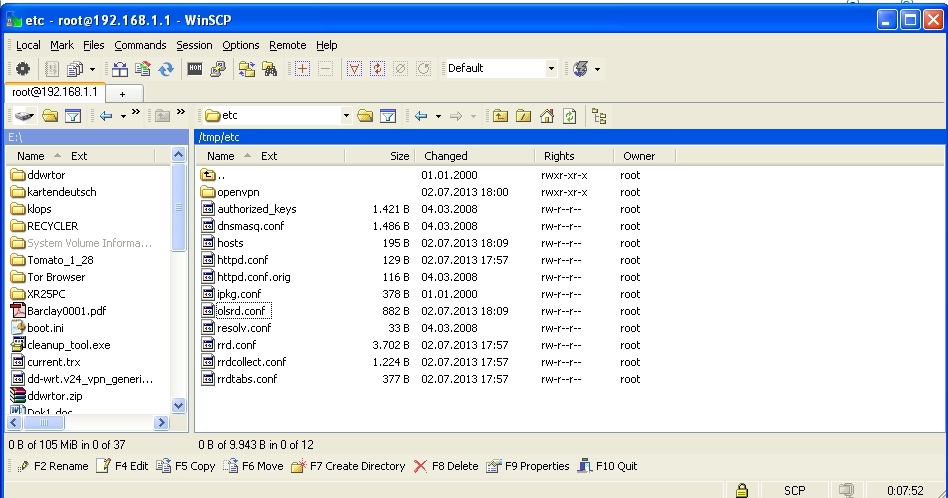Open Find Files binoculars icon
948x498 pixels.
click(270, 69)
